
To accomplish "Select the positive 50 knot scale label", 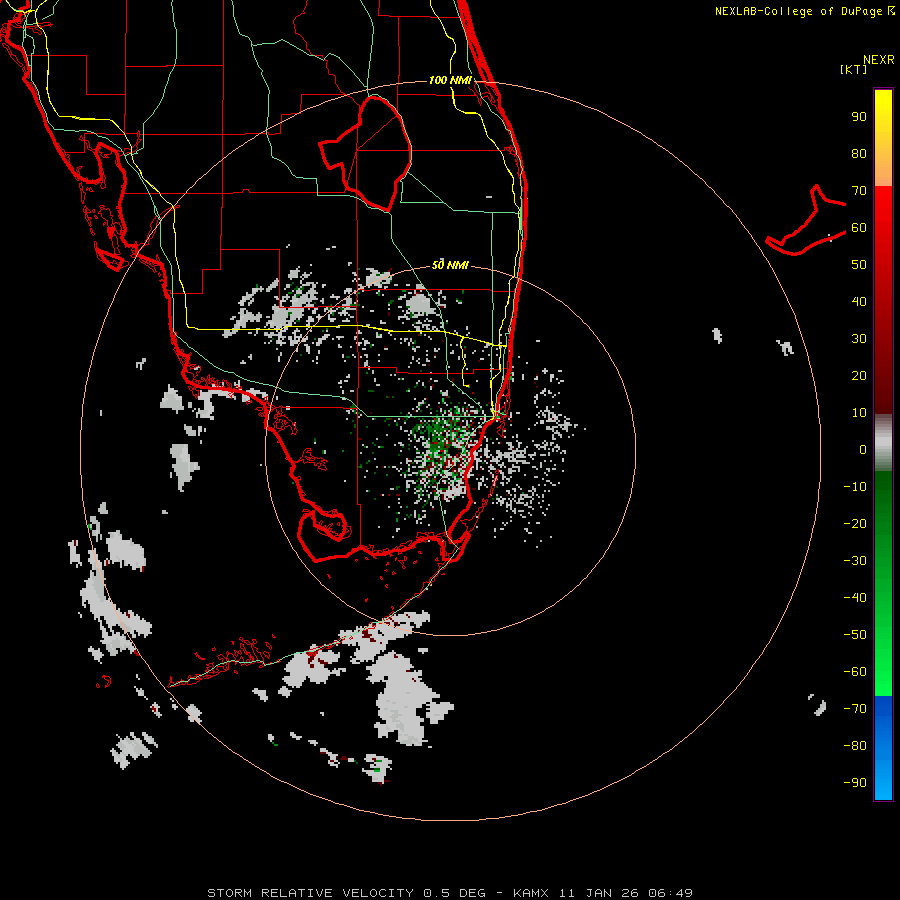I will [859, 265].
